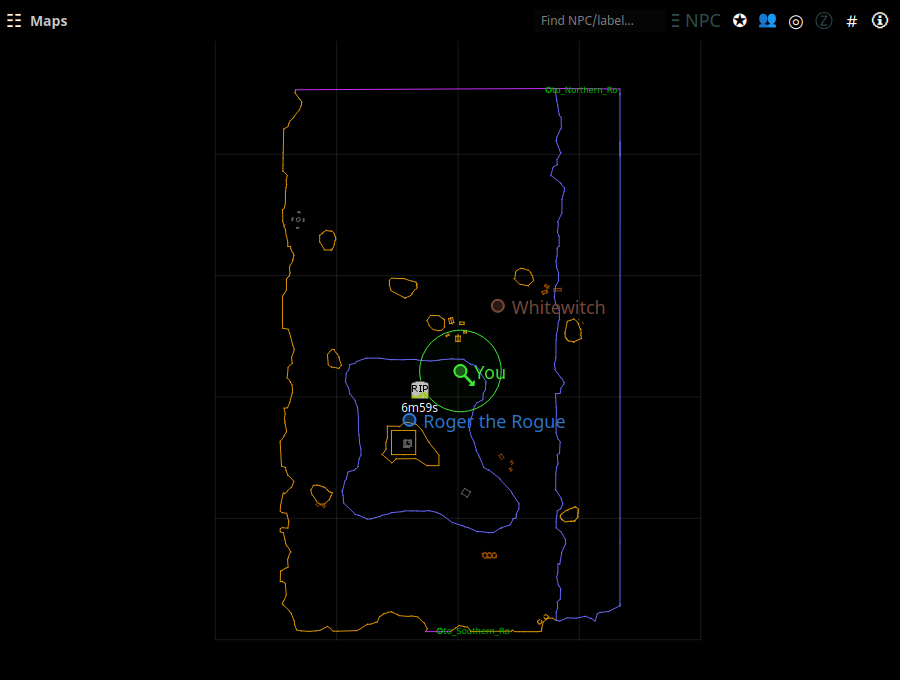Screen dimensions: 900x680
Task: Click the to_Southern_Ro exit label
Action: point(474,631)
